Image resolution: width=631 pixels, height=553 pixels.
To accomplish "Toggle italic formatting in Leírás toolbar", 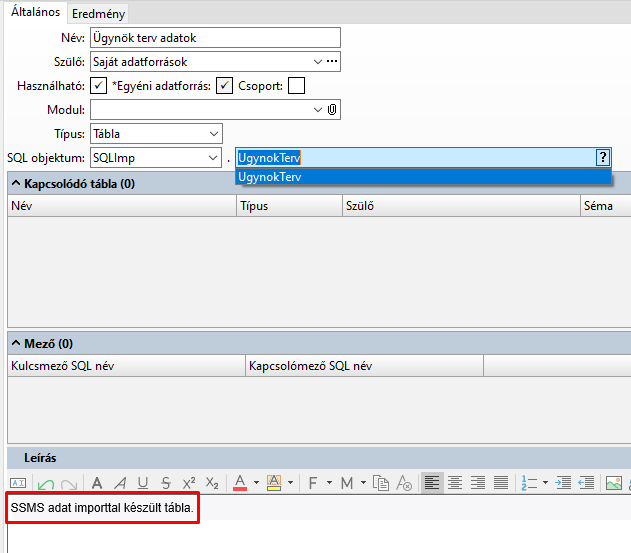I will [x=120, y=483].
